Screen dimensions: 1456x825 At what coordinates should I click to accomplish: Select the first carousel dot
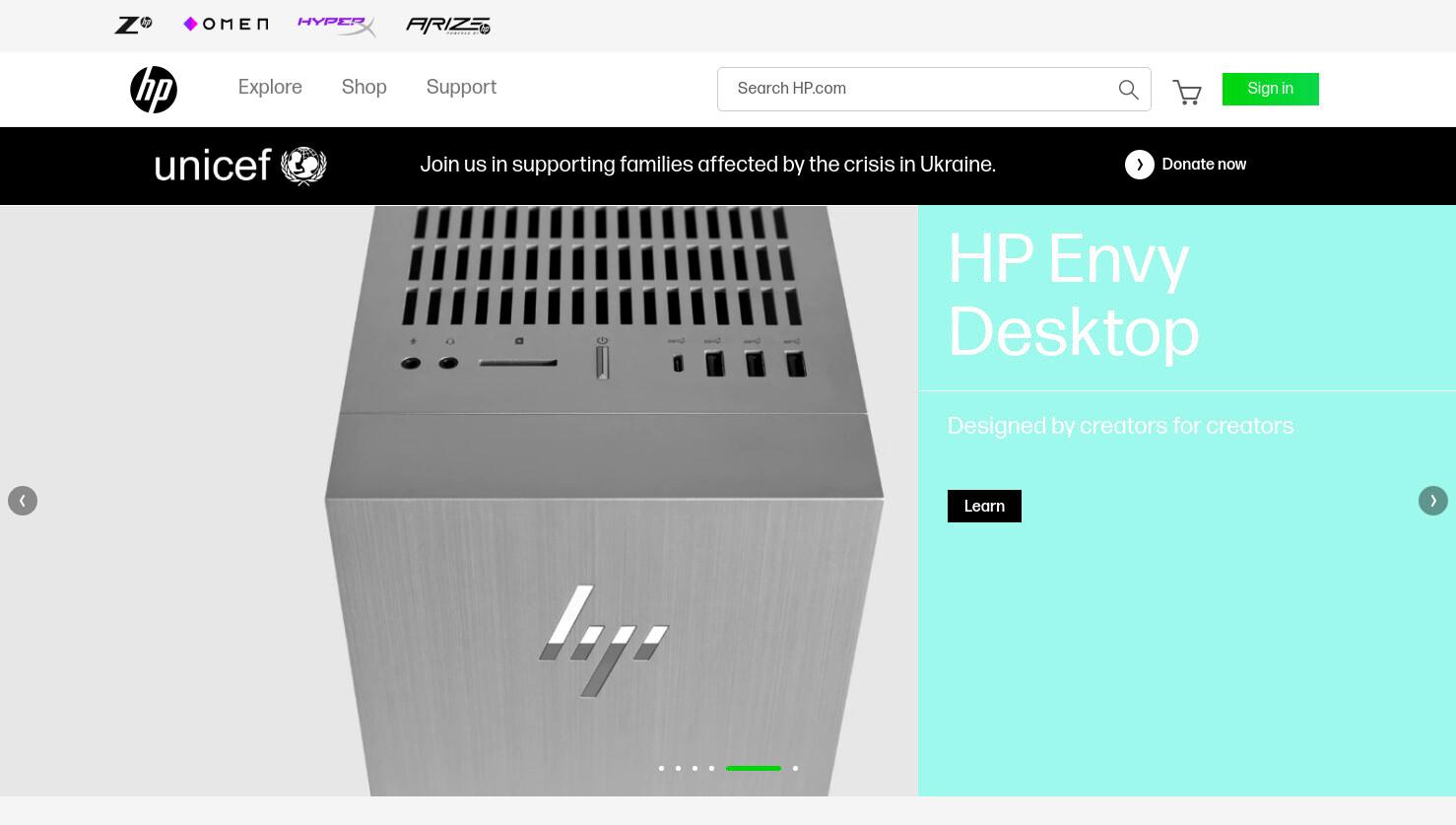(661, 768)
